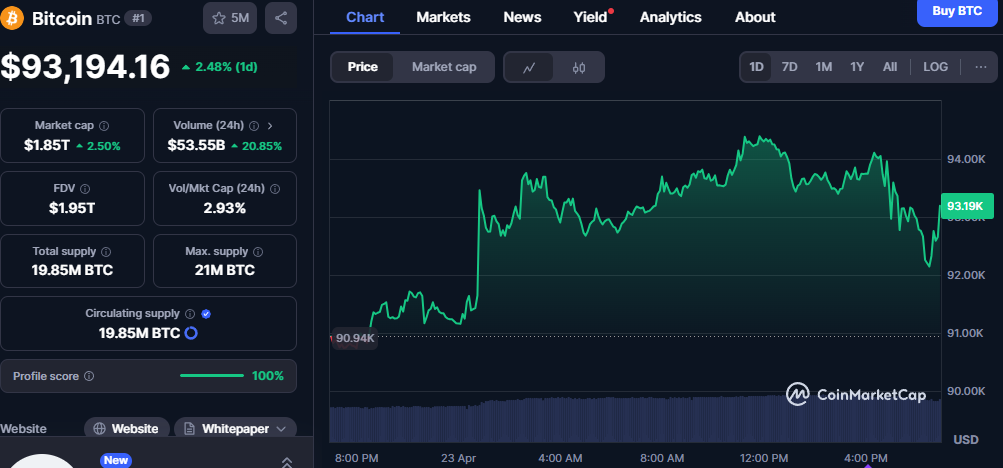Open the share icon button
Image resolution: width=1003 pixels, height=468 pixels.
[x=281, y=18]
